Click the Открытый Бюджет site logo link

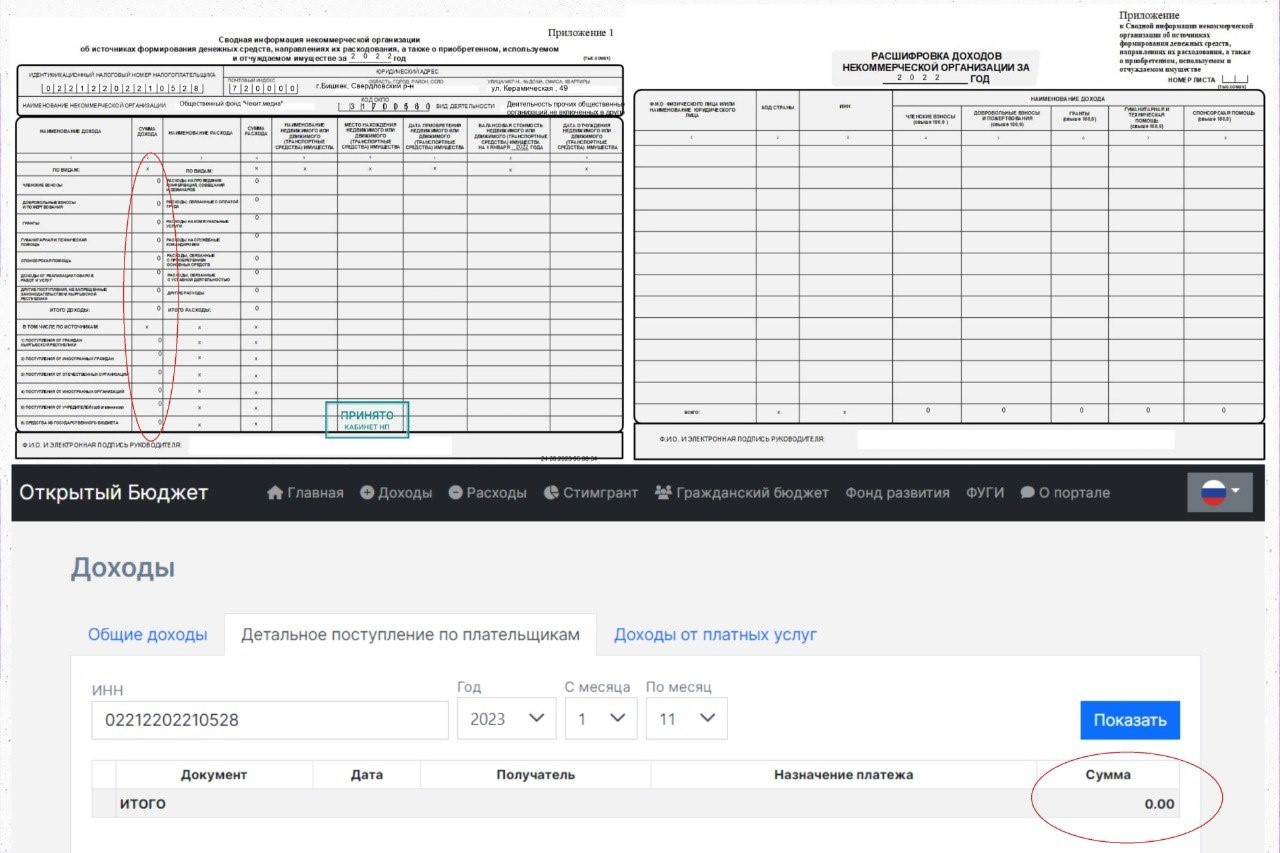(x=114, y=493)
